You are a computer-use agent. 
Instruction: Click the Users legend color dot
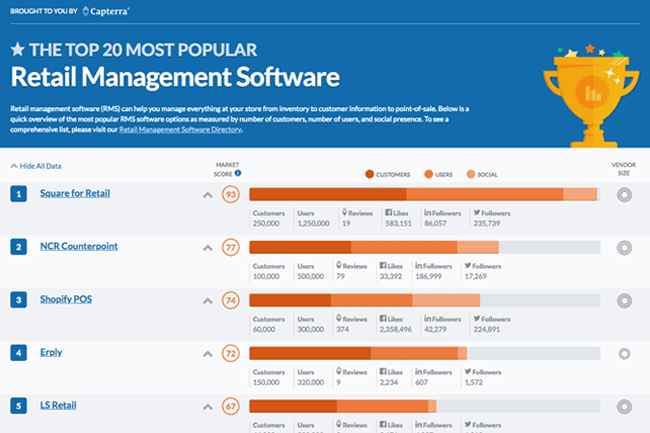click(429, 174)
